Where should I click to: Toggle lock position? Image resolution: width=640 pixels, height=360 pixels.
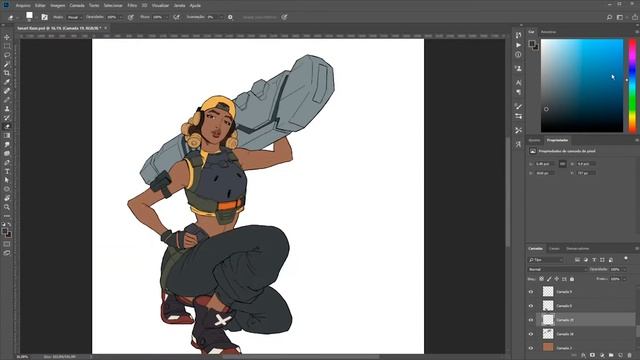point(557,279)
